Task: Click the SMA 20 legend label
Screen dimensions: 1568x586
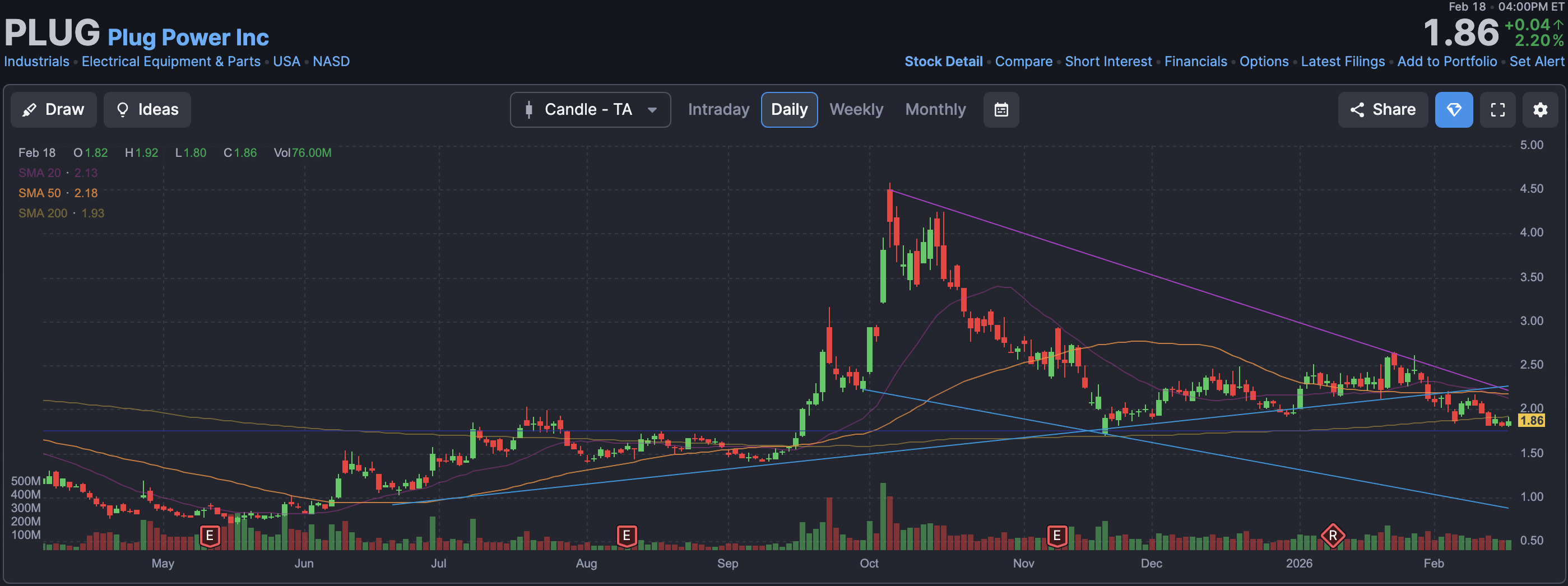Action: point(40,173)
